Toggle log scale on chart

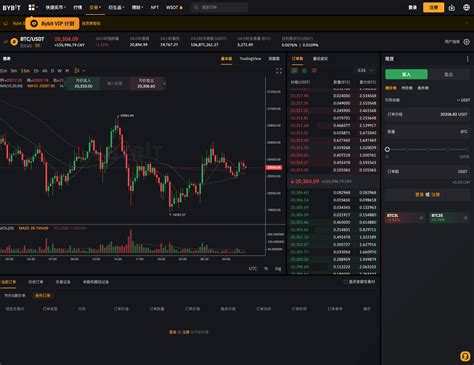tap(278, 268)
